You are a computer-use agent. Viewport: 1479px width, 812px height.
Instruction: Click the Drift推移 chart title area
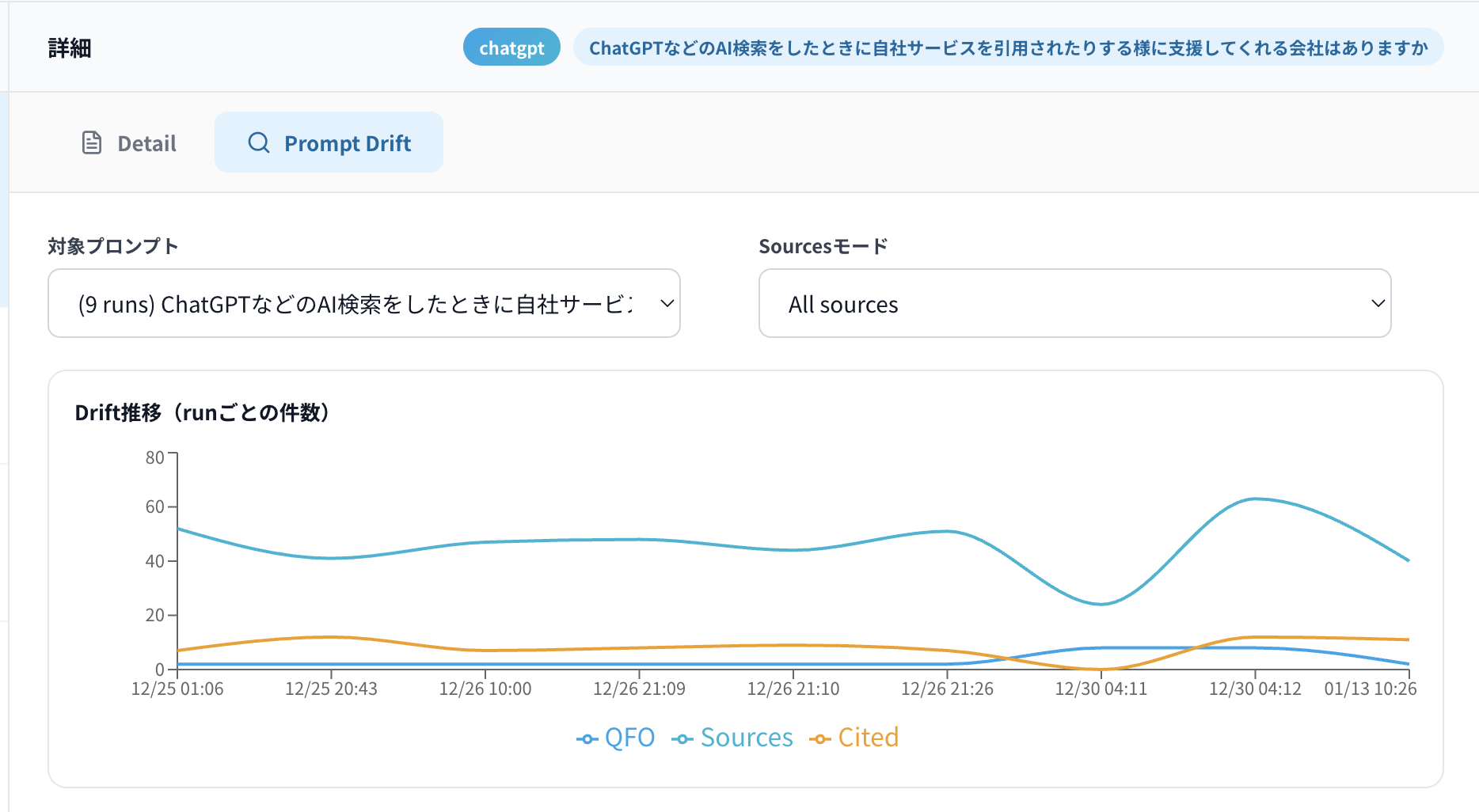[x=203, y=412]
